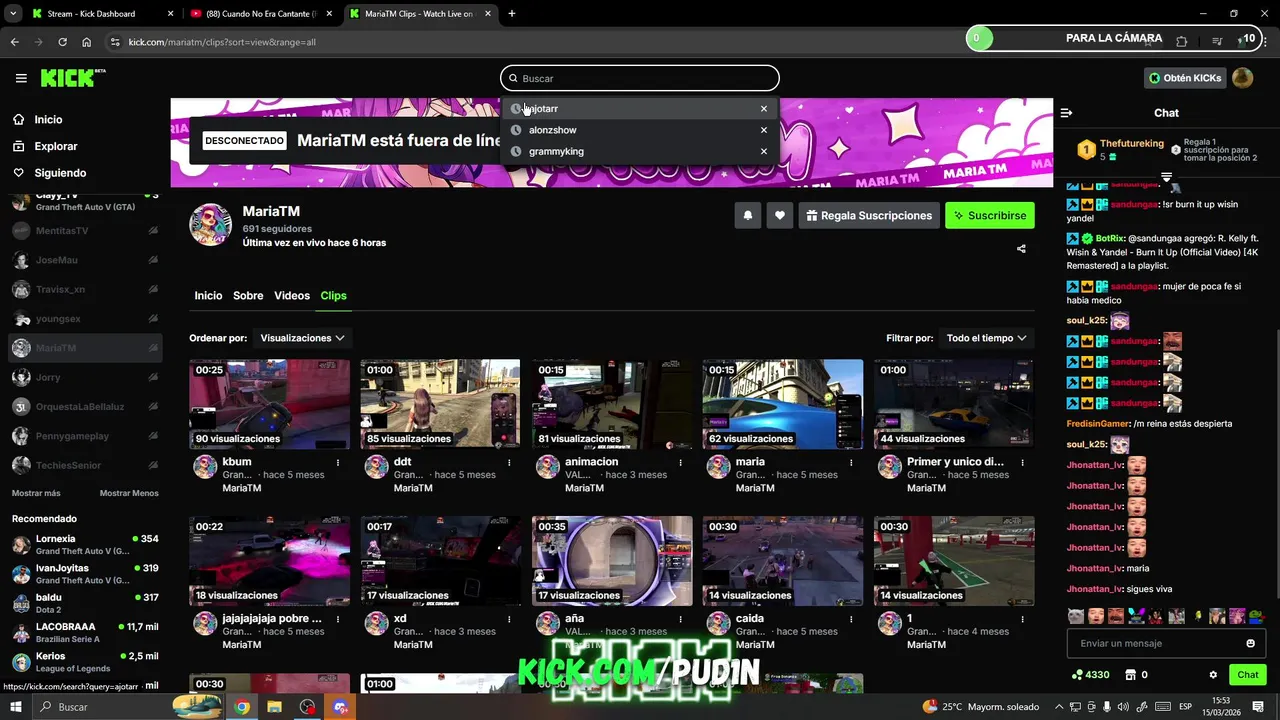Switch to the Sobre tab
Screen dimensions: 1280x720
(248, 296)
